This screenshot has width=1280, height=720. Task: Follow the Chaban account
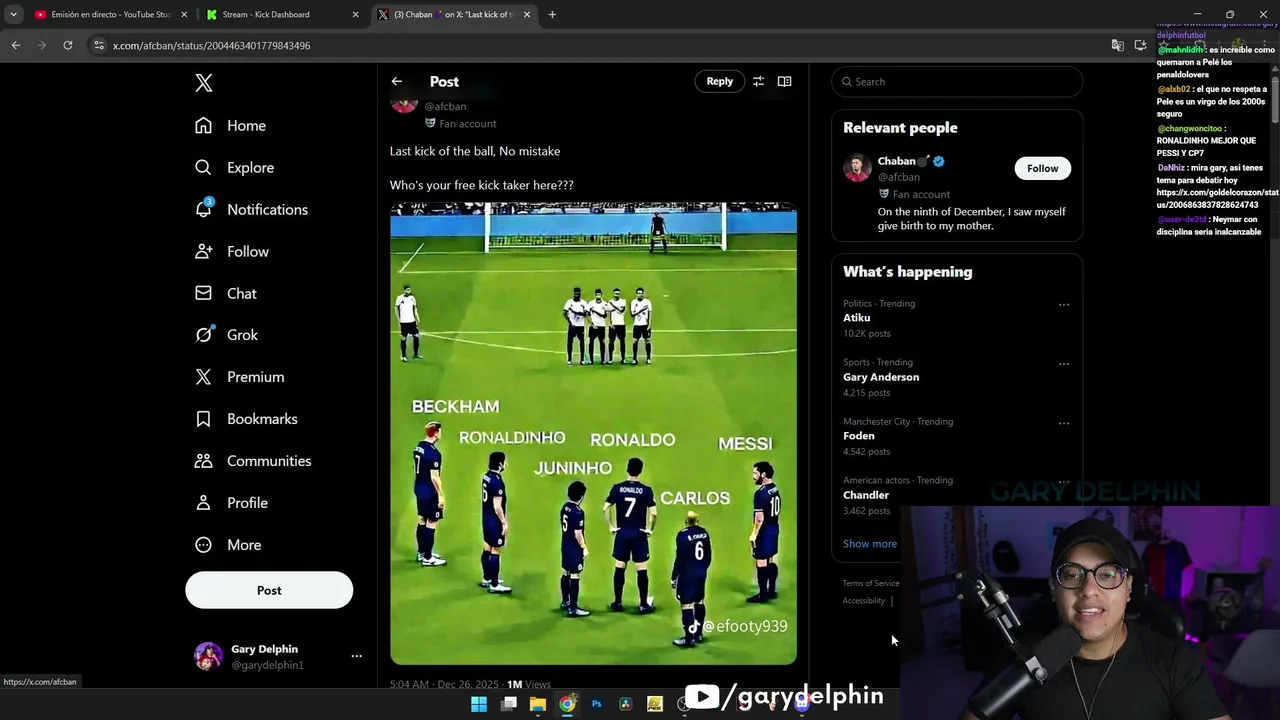1042,168
